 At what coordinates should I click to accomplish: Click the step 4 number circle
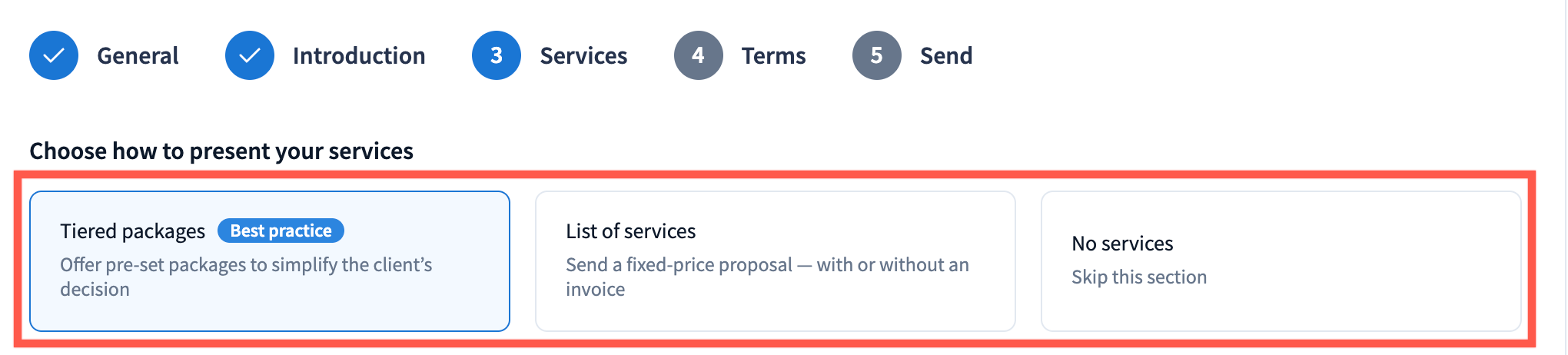698,55
